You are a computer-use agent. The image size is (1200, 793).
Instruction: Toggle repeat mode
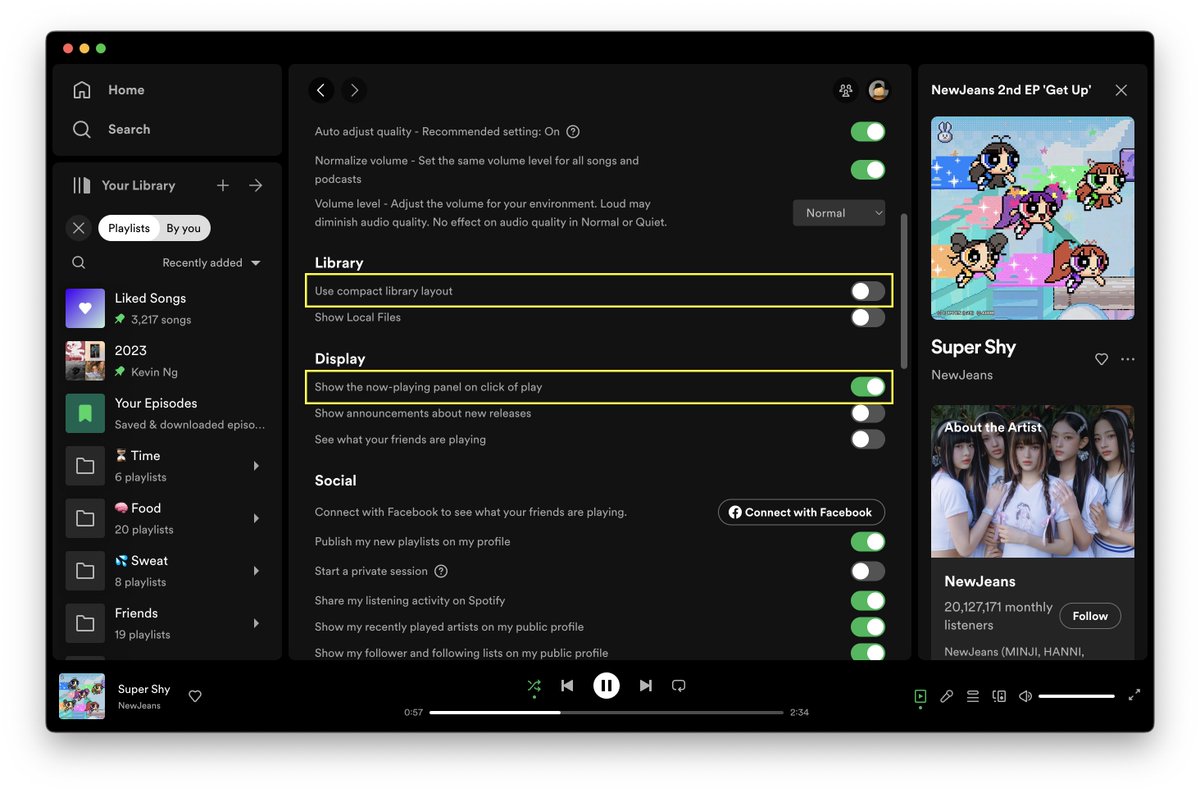[x=679, y=686]
